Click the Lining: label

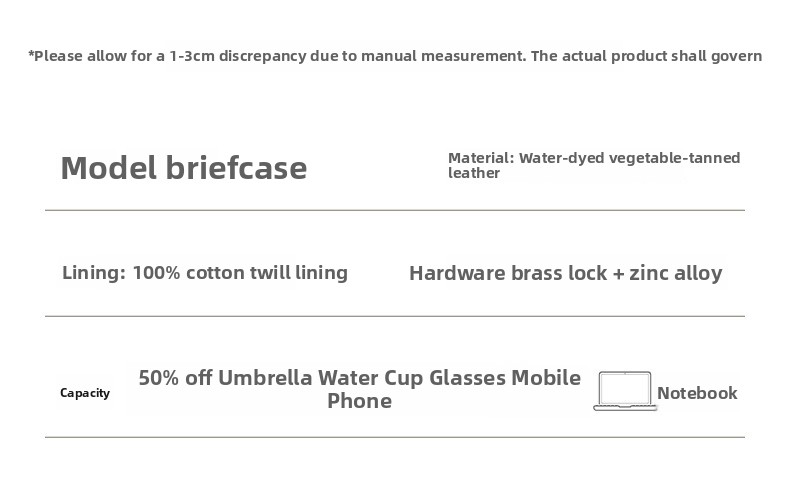[x=94, y=272]
